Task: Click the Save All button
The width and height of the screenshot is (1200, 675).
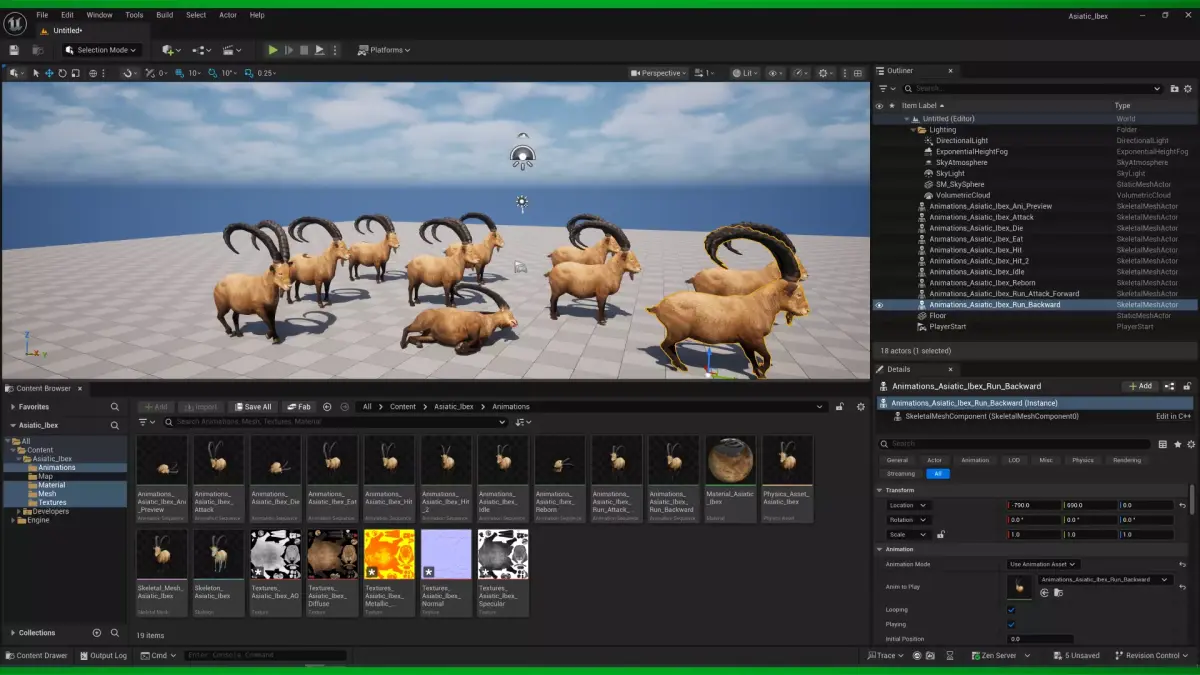Action: coord(253,407)
